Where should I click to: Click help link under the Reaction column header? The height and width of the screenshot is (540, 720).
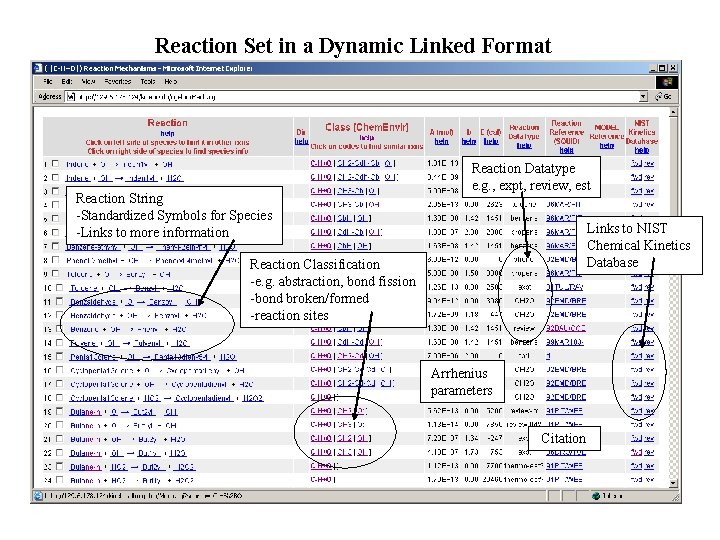point(167,134)
